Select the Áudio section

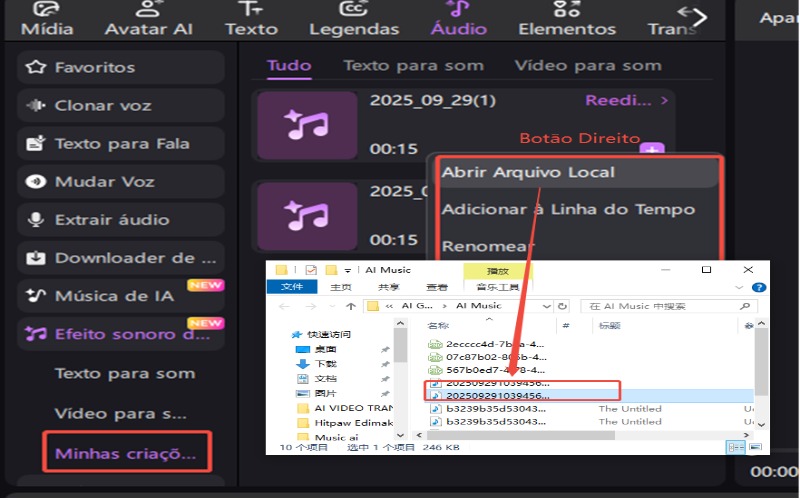(458, 19)
